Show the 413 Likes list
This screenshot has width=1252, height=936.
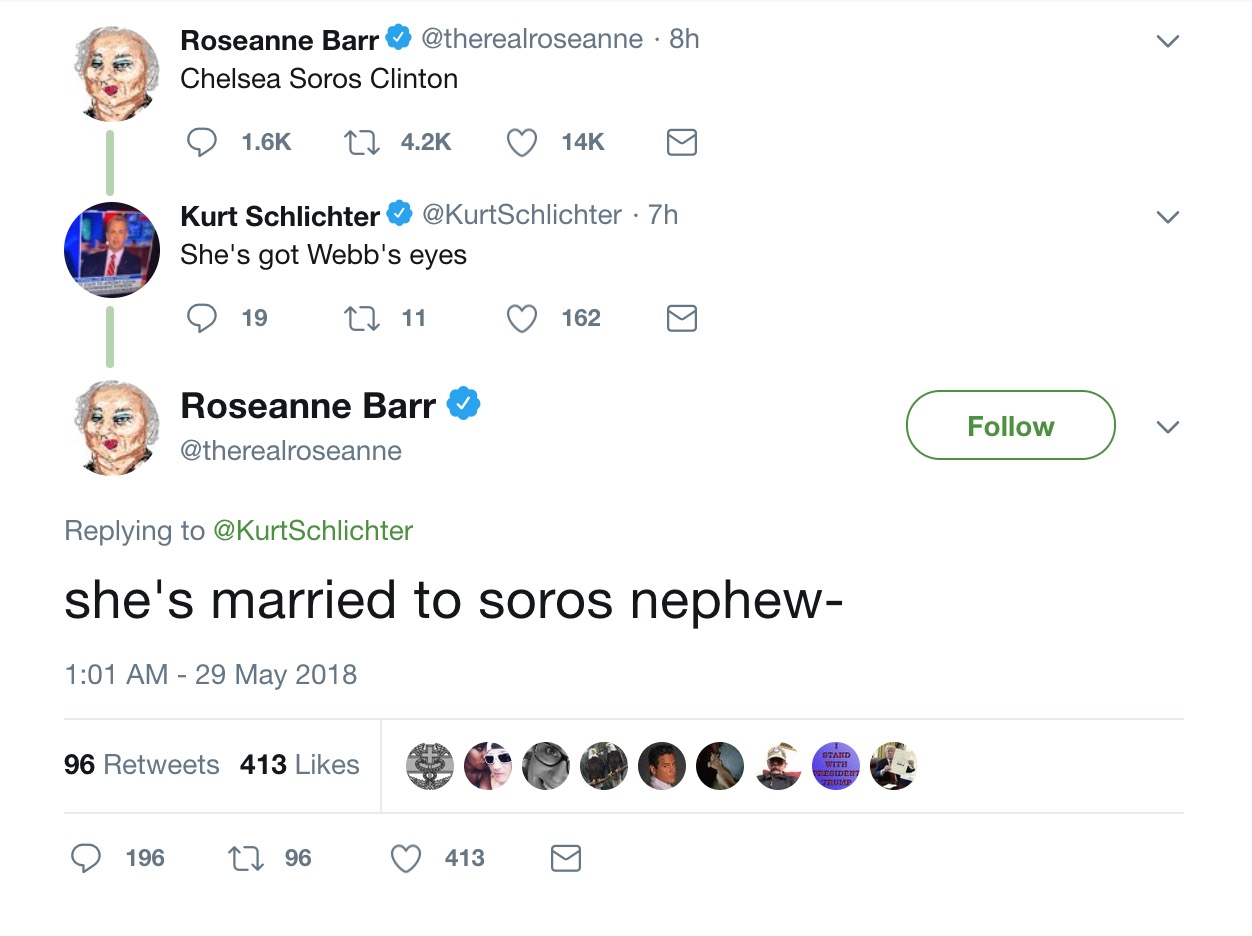coord(299,765)
